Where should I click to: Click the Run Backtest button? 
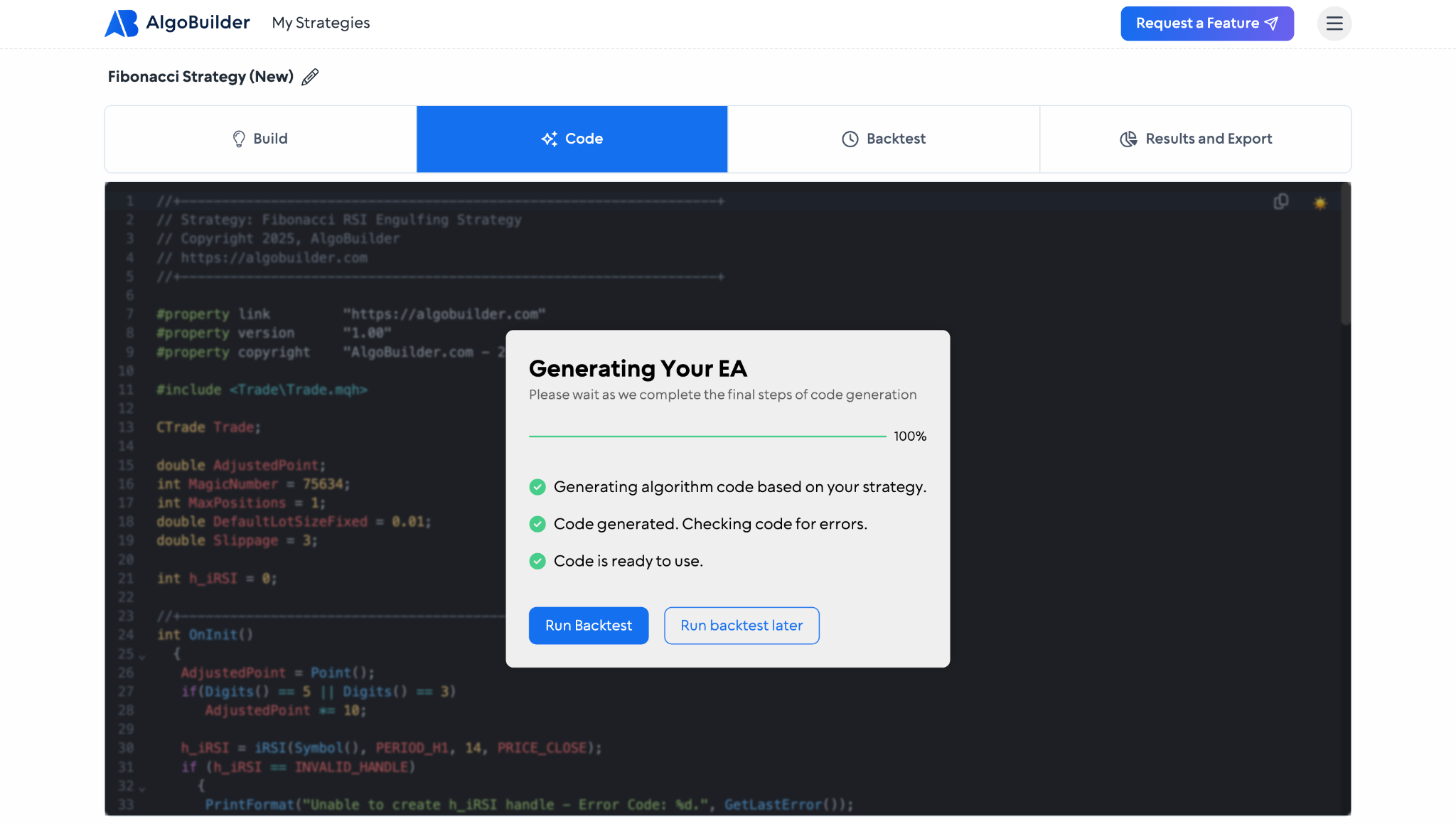click(589, 626)
